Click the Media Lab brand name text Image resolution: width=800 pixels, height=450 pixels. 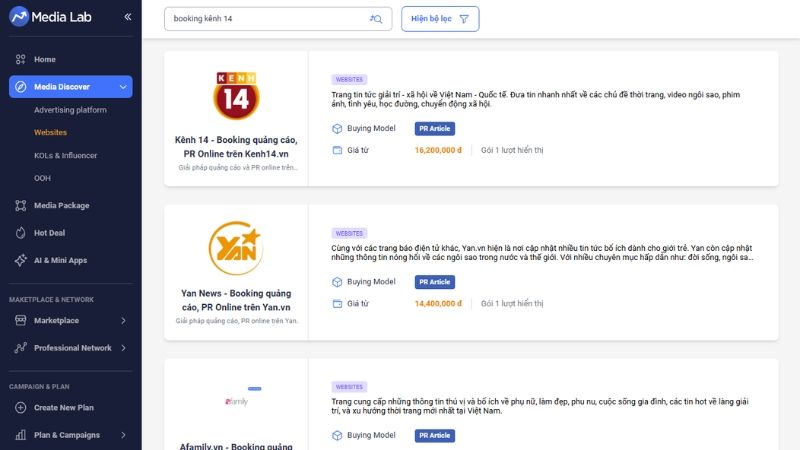click(61, 17)
